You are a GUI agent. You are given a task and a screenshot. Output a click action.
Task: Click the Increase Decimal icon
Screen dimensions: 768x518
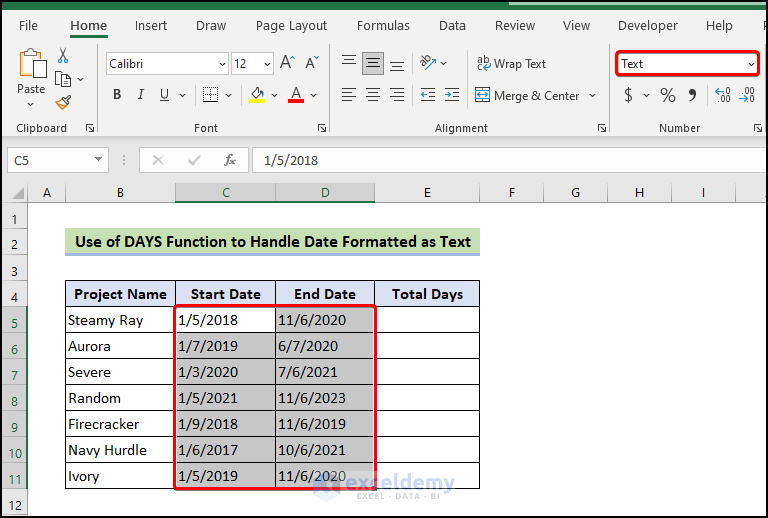tap(722, 95)
